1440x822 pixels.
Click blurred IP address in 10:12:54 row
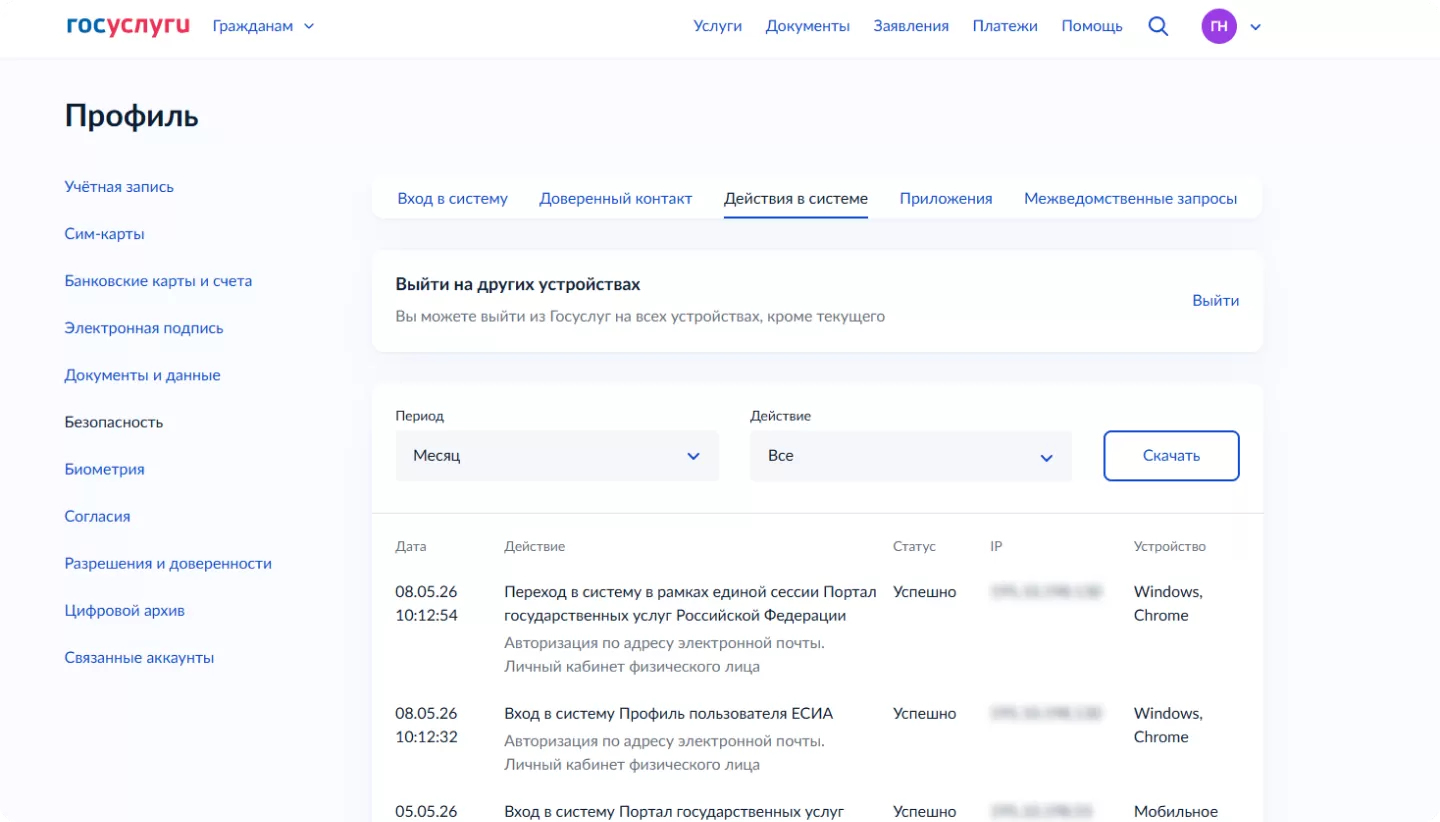[1046, 592]
